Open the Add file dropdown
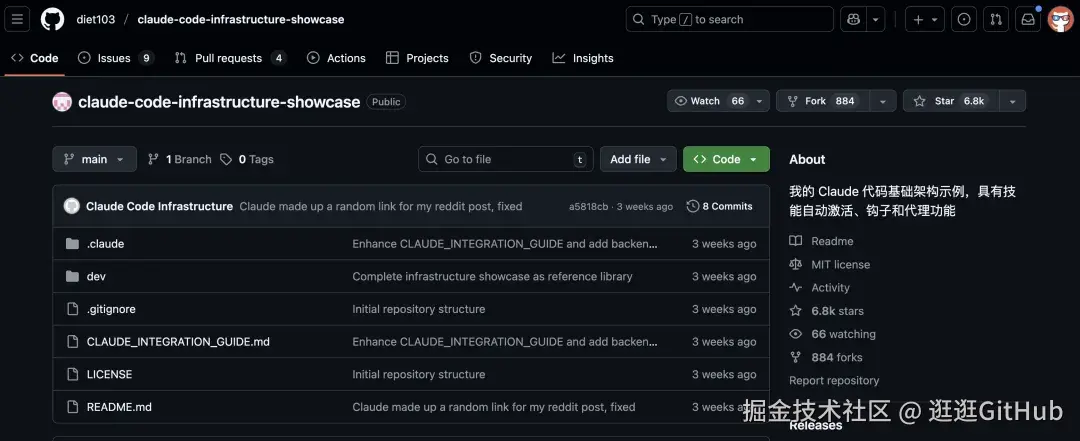 (638, 159)
